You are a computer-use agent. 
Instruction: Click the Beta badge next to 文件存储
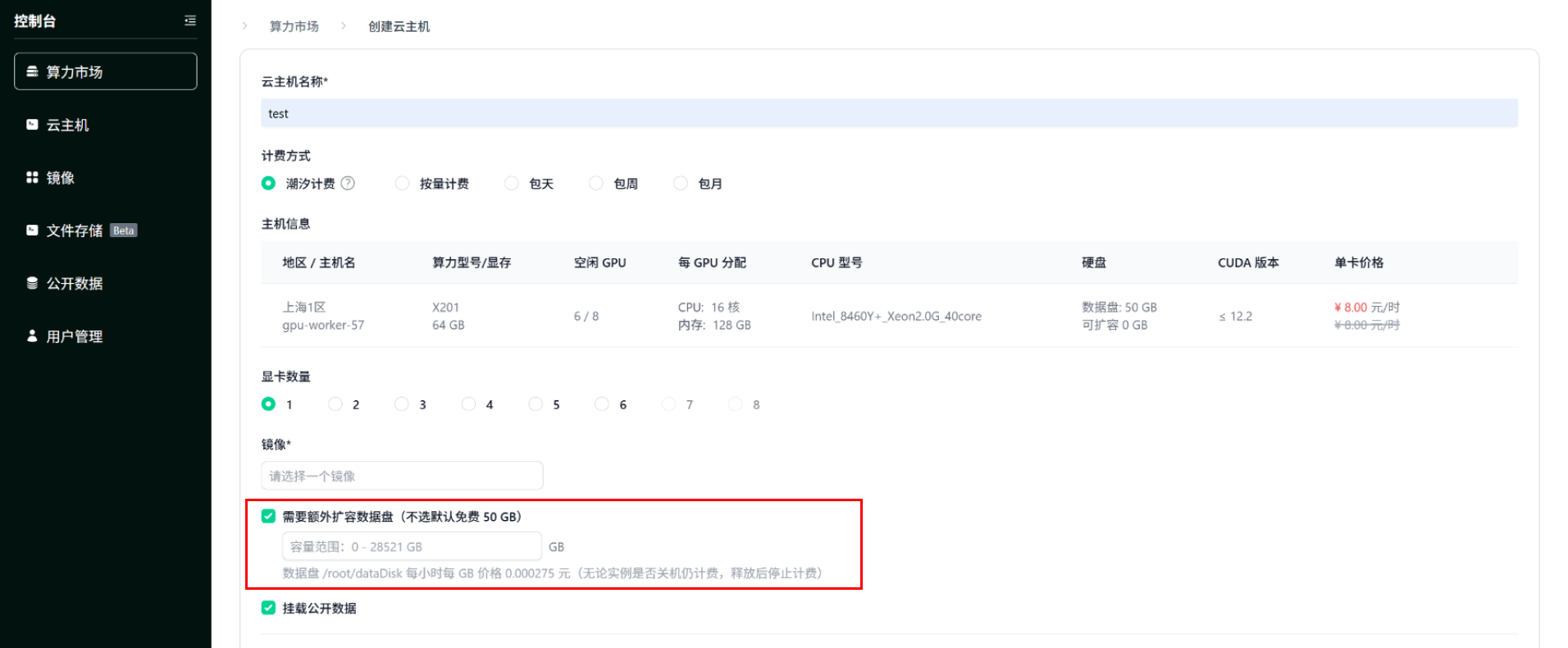124,230
